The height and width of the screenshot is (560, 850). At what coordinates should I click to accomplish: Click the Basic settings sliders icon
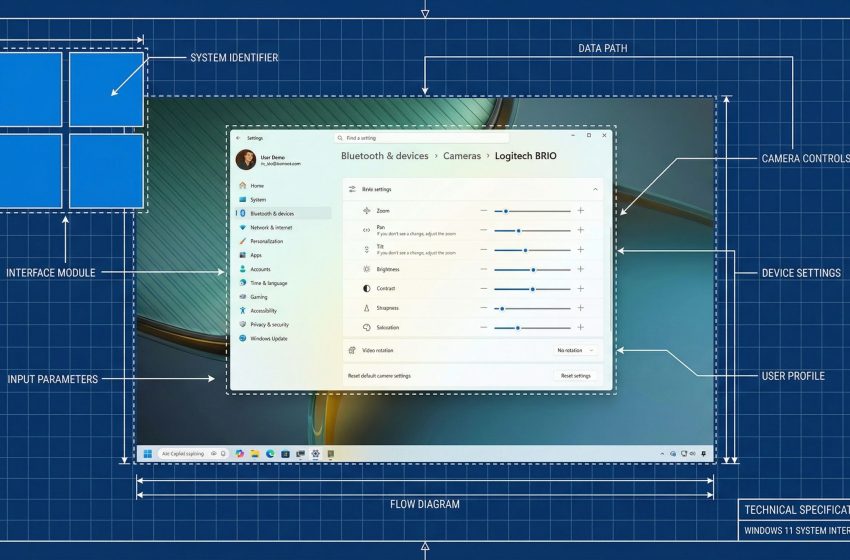[352, 189]
